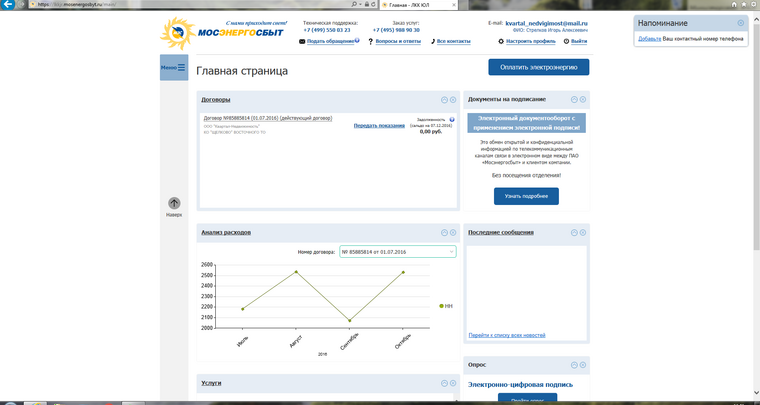Click the Договоры panel heading
760x405 pixels.
216,100
